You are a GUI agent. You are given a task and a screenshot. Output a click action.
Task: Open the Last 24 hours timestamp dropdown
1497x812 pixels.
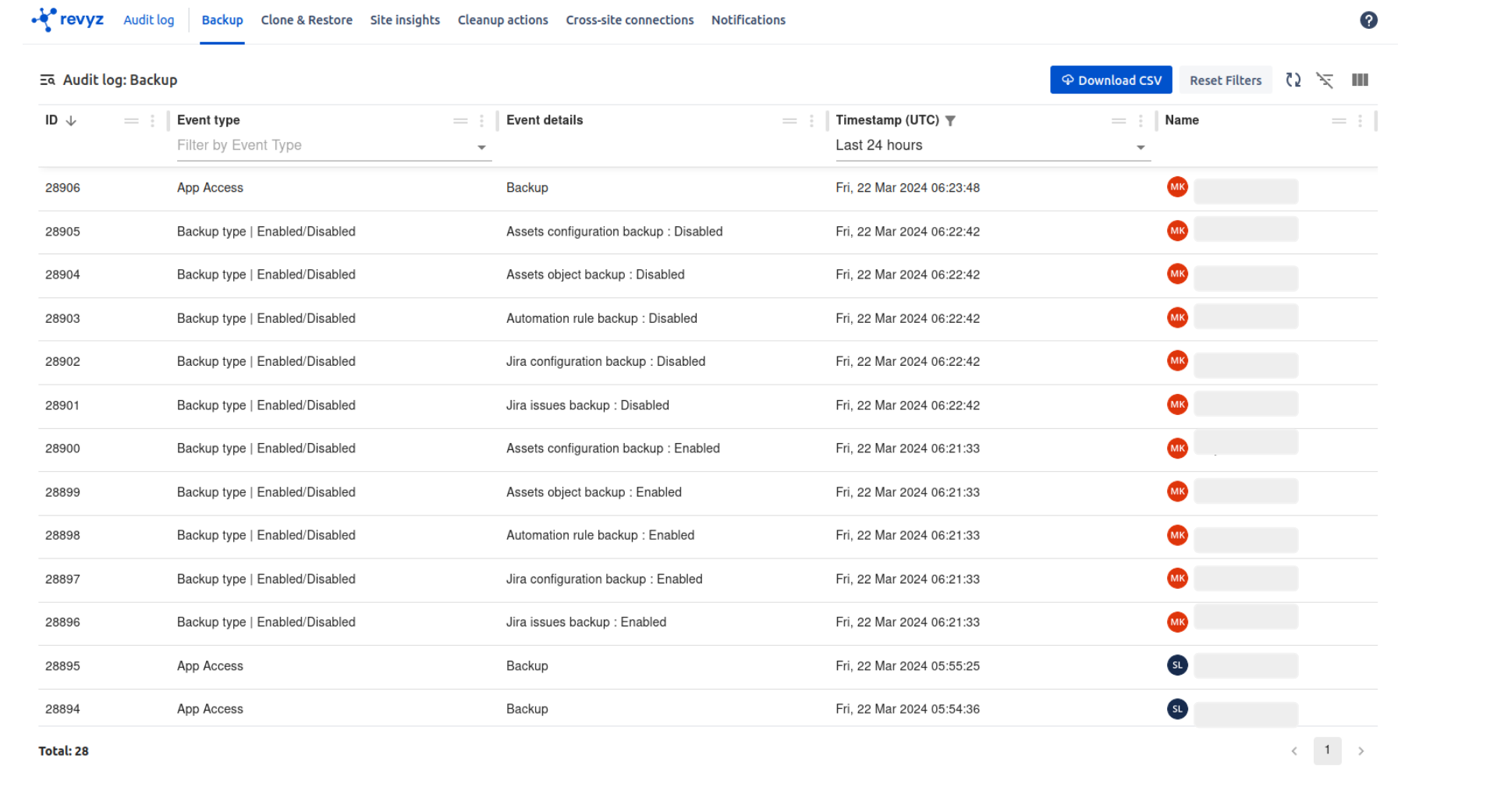[1140, 147]
